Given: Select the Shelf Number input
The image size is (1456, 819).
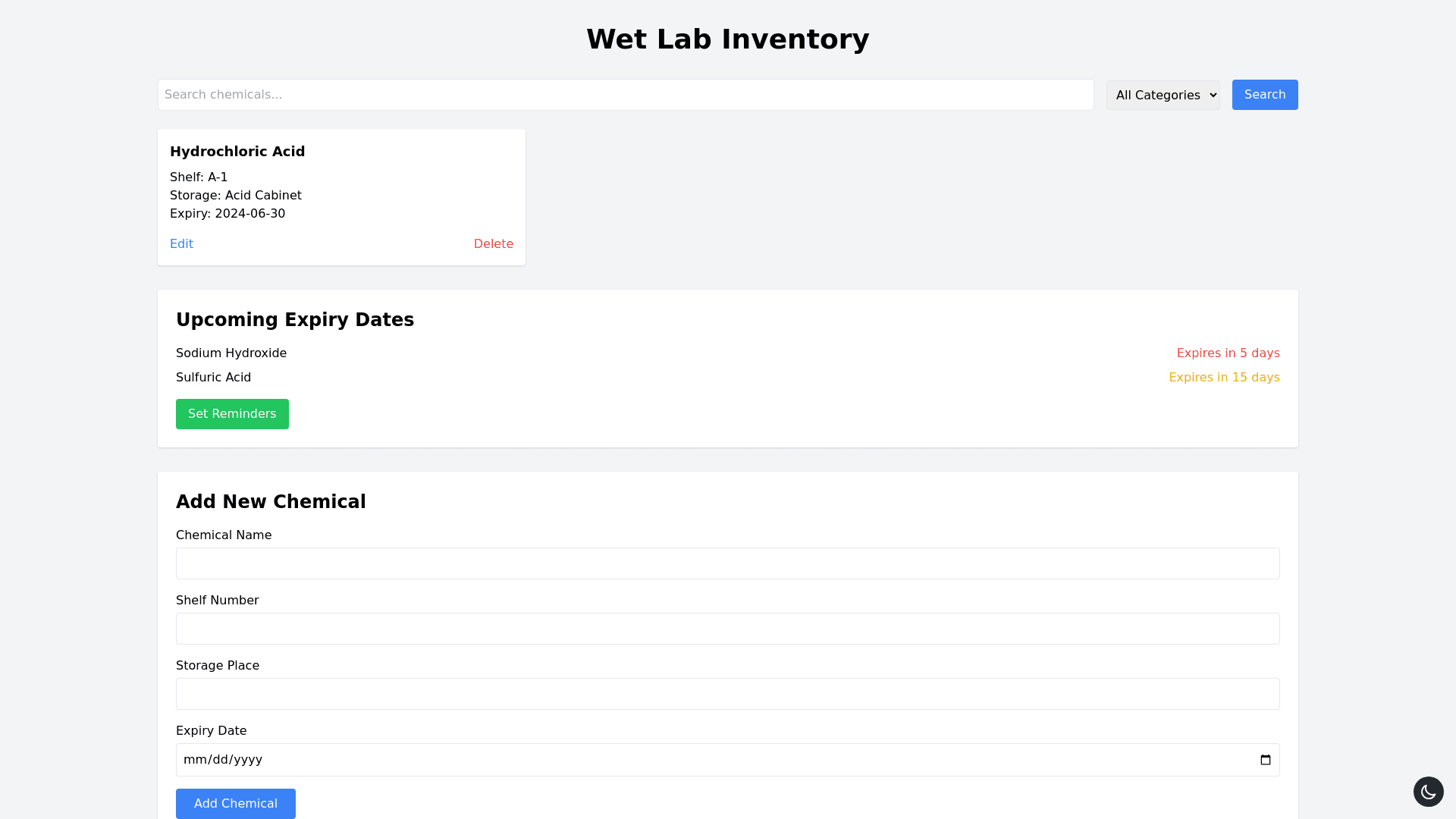Looking at the screenshot, I should click(x=727, y=629).
